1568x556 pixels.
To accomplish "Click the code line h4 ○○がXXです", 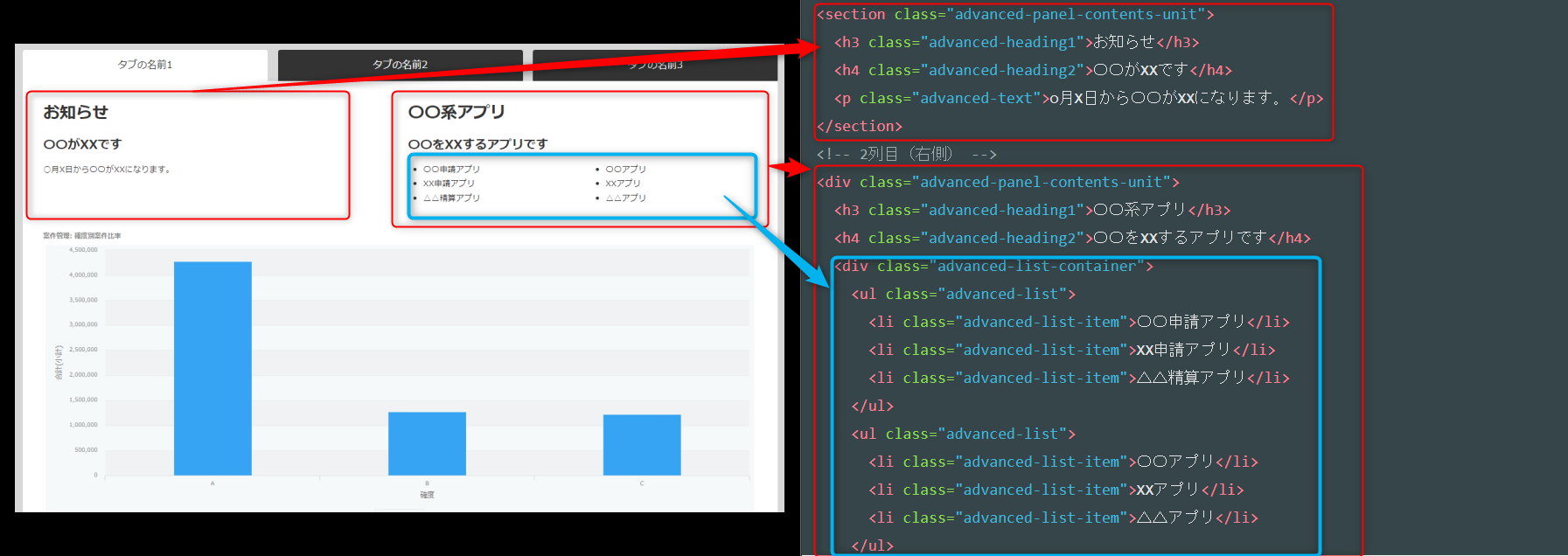I will (x=1033, y=70).
